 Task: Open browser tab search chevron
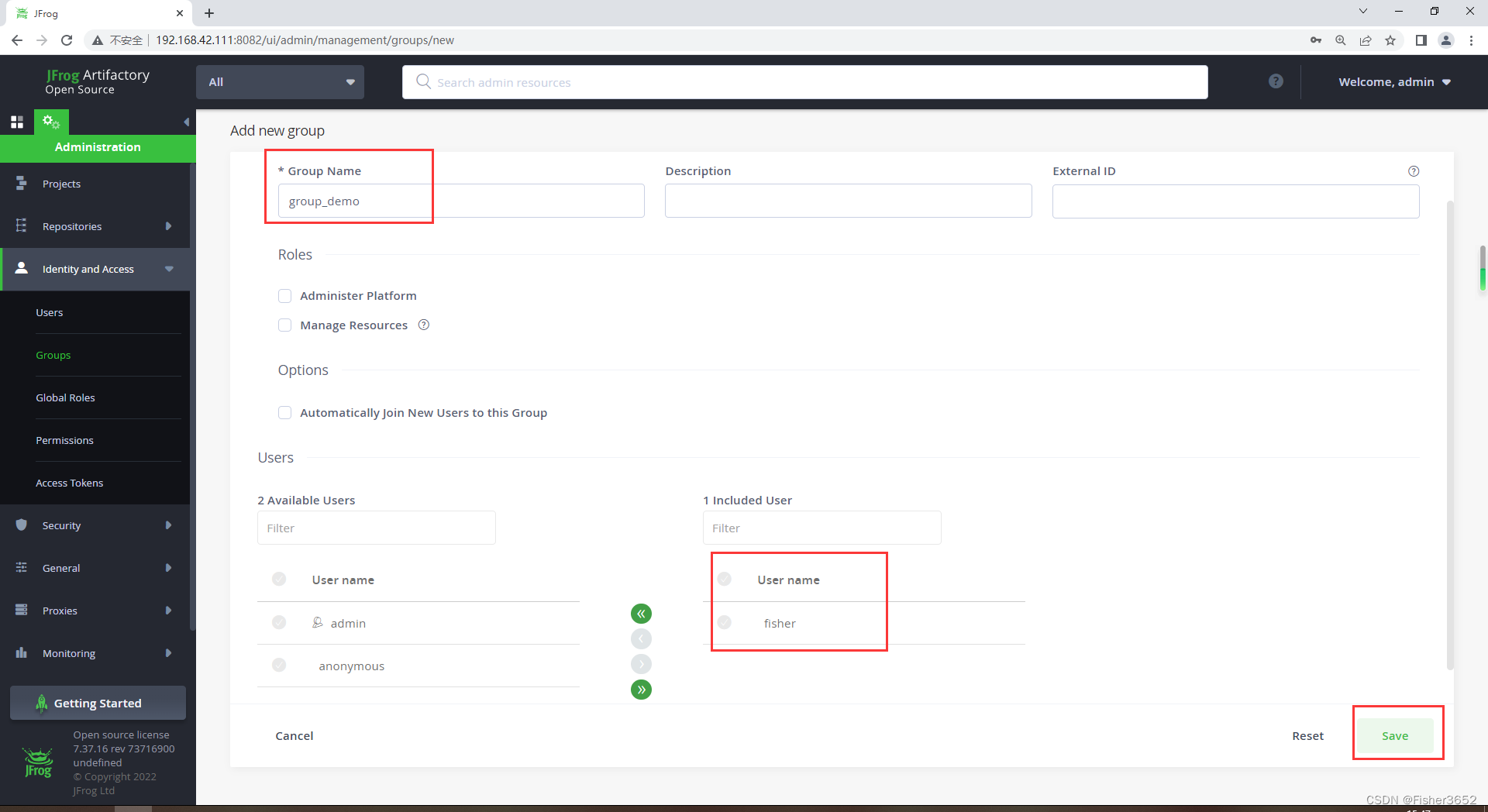1363,11
